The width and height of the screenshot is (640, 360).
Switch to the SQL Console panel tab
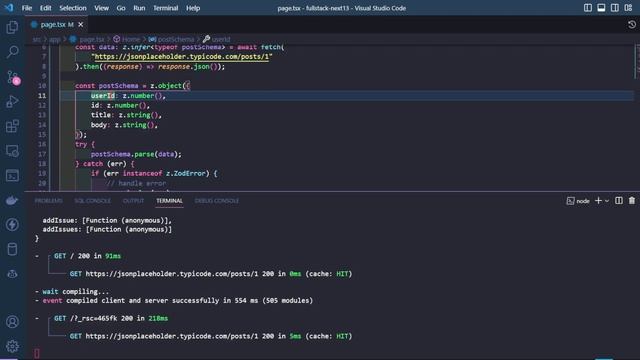click(x=92, y=201)
